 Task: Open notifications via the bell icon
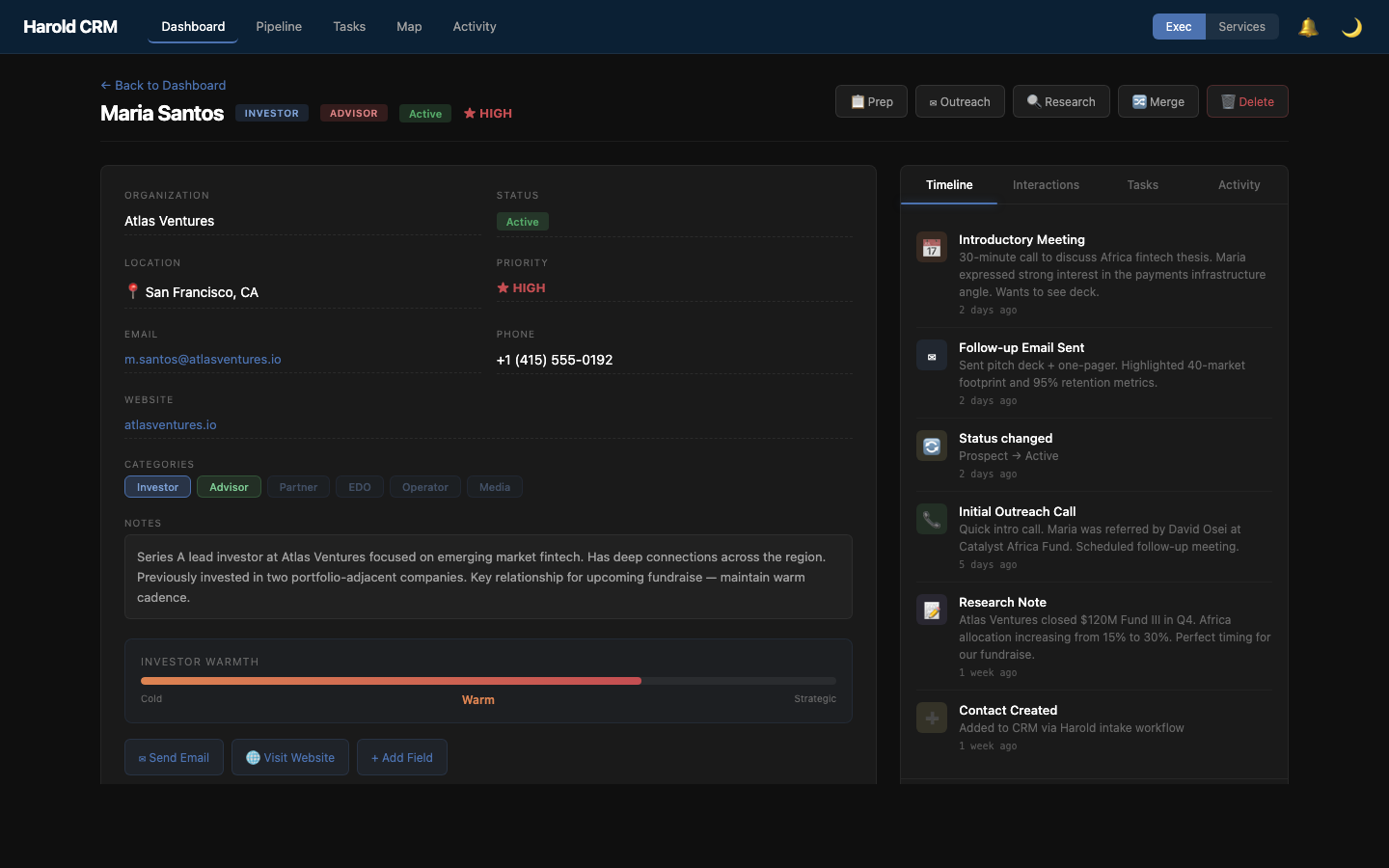[x=1308, y=27]
